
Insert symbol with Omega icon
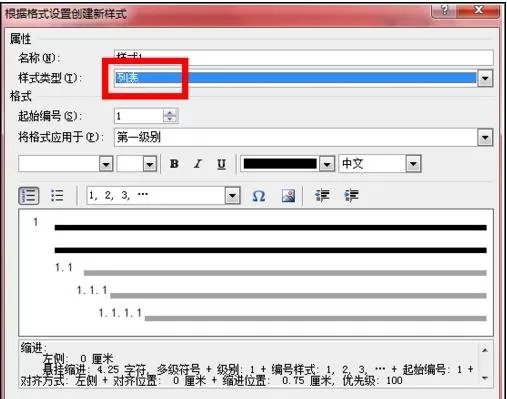point(259,196)
